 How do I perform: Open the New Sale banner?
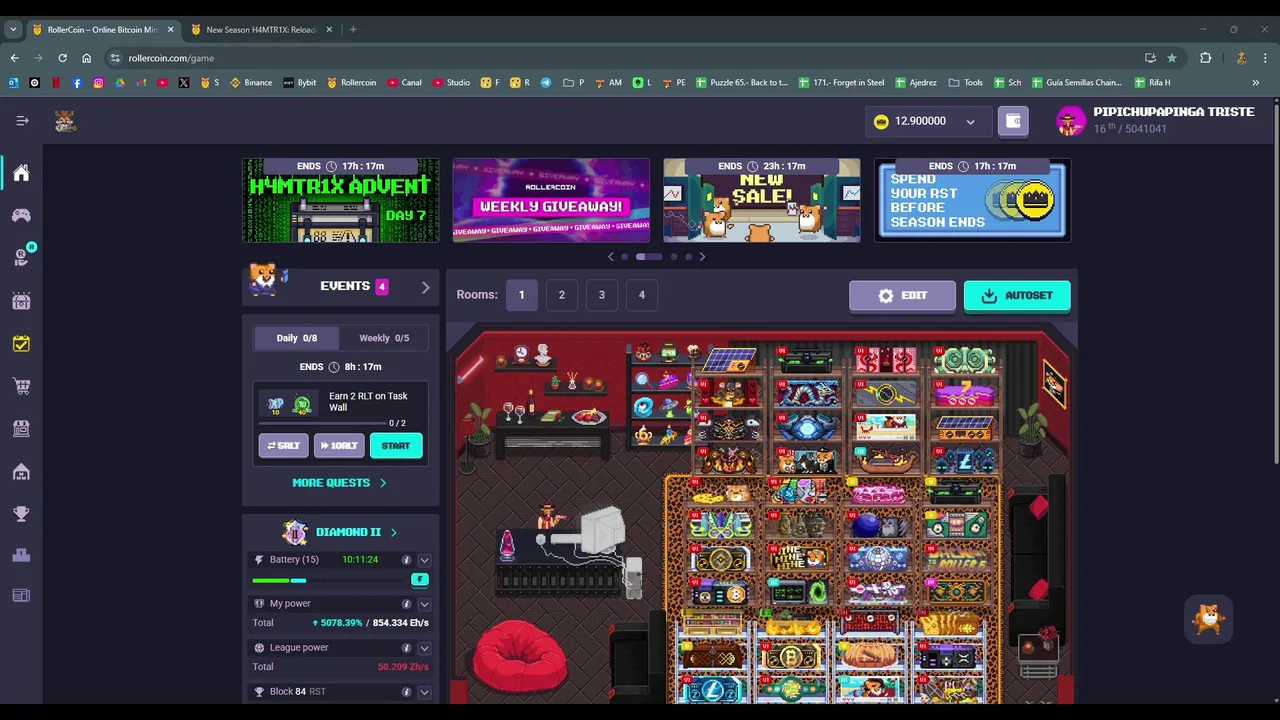pos(762,201)
